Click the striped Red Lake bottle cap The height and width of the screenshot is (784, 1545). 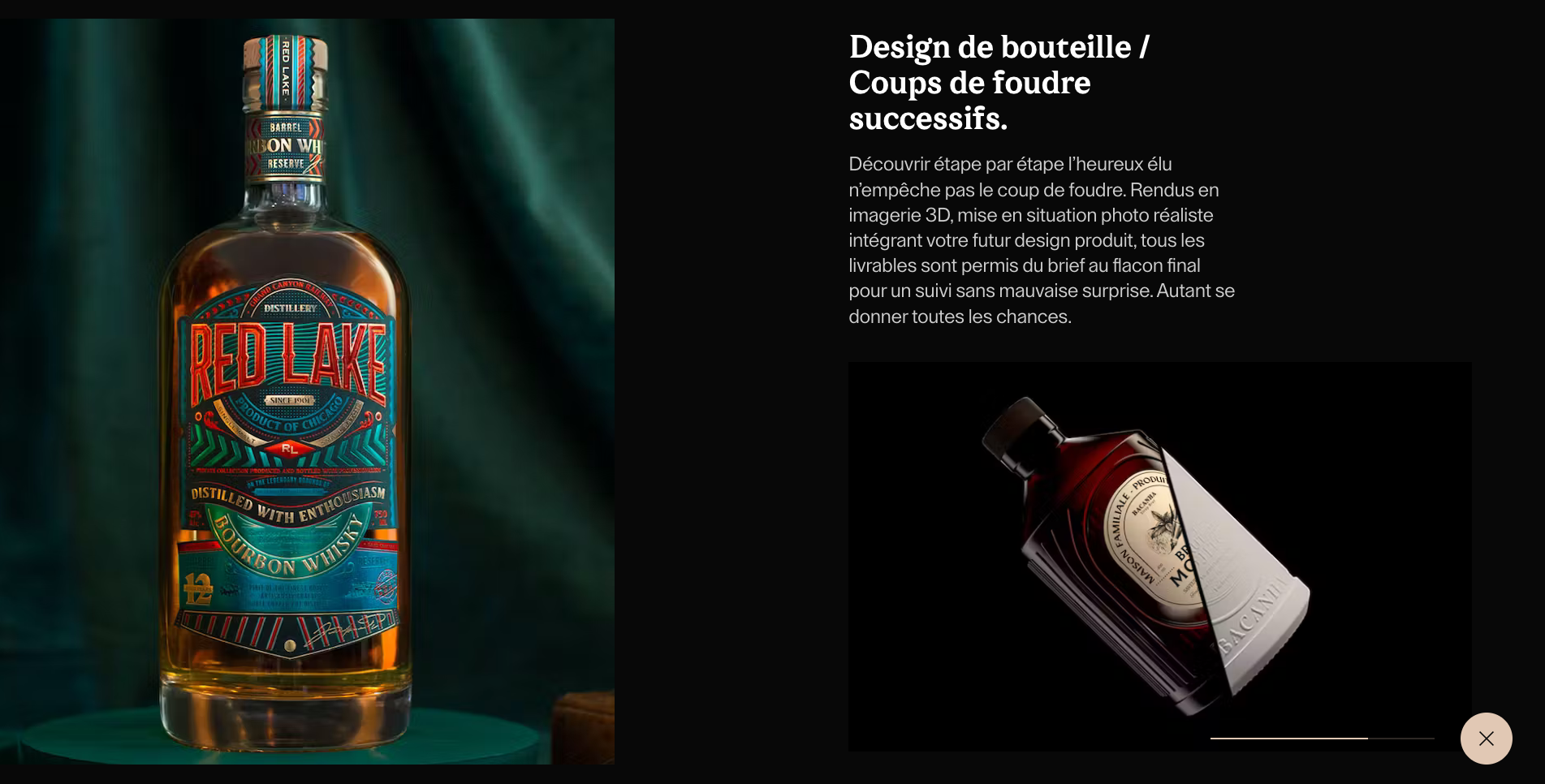[x=285, y=73]
